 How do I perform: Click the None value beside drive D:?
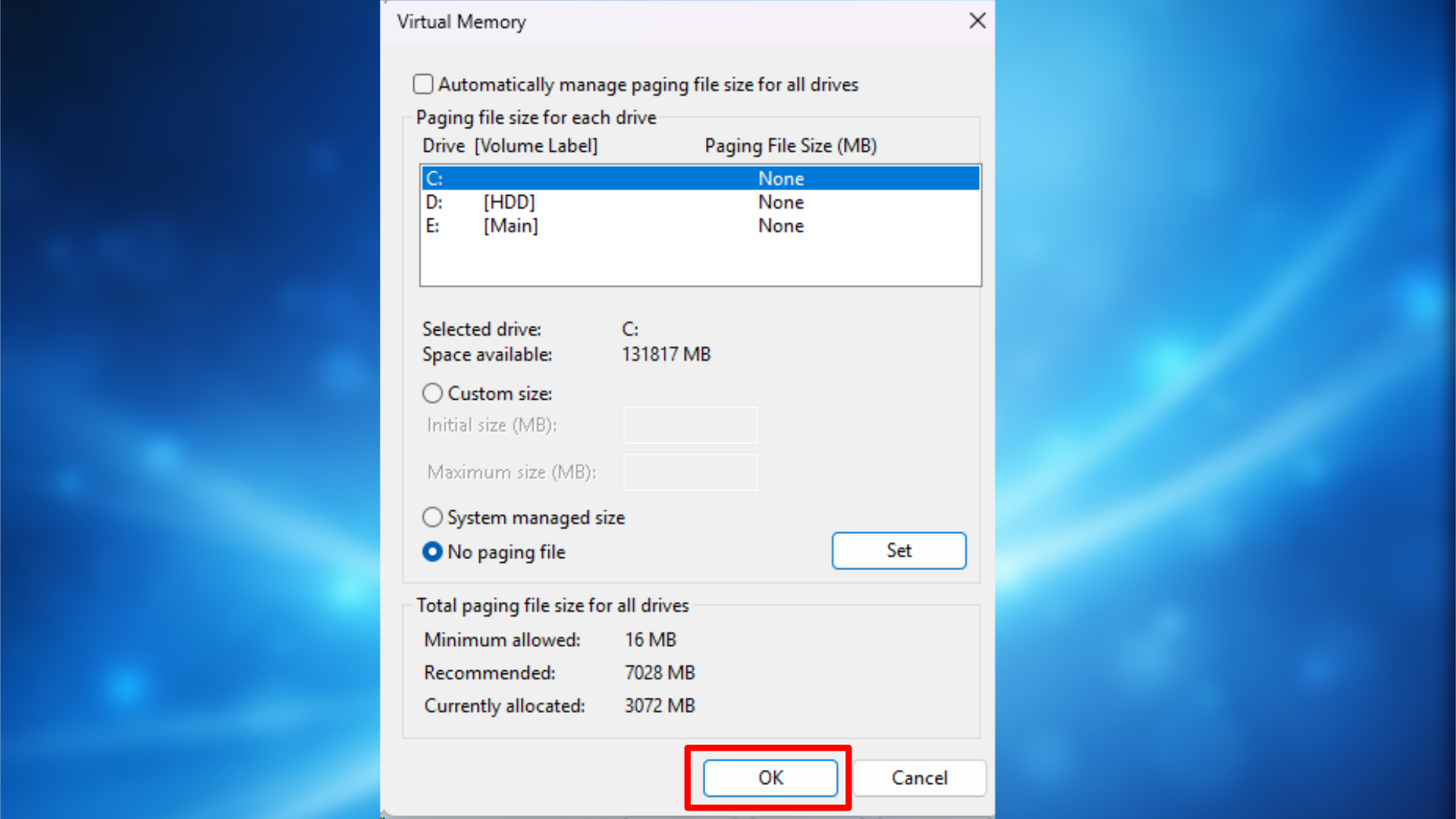780,202
